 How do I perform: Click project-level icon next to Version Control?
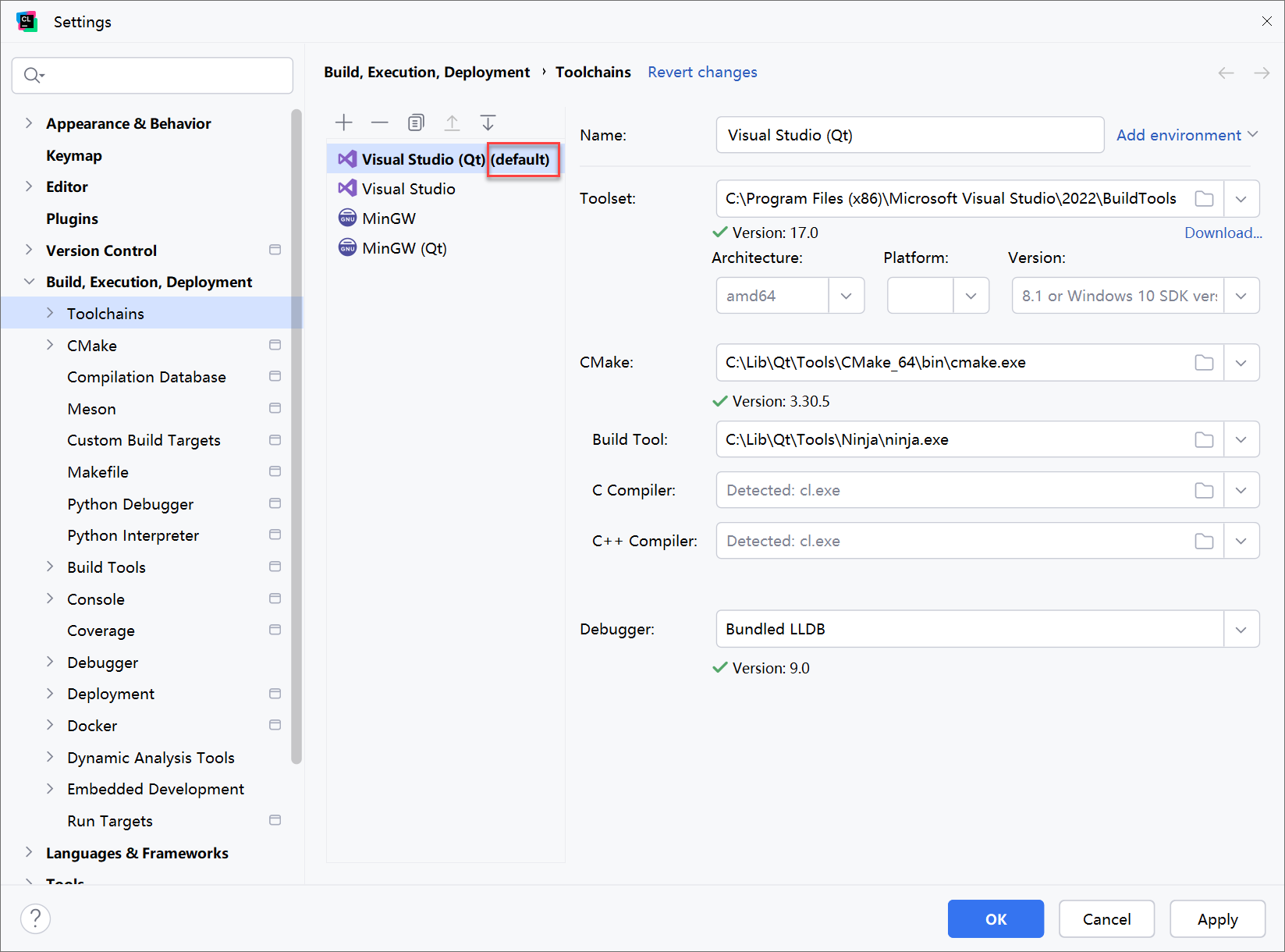tap(275, 250)
